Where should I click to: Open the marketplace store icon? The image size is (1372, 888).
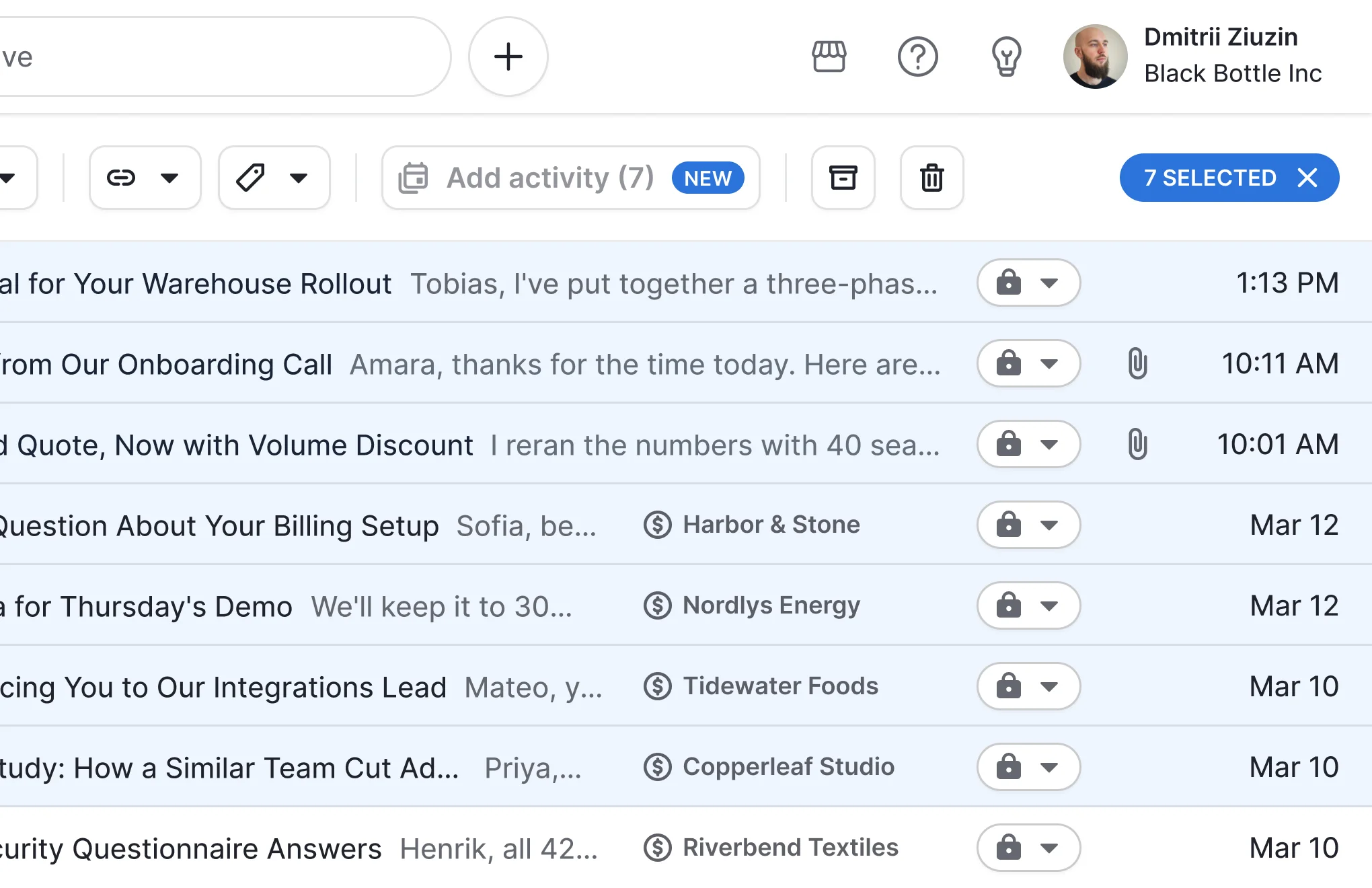click(829, 57)
